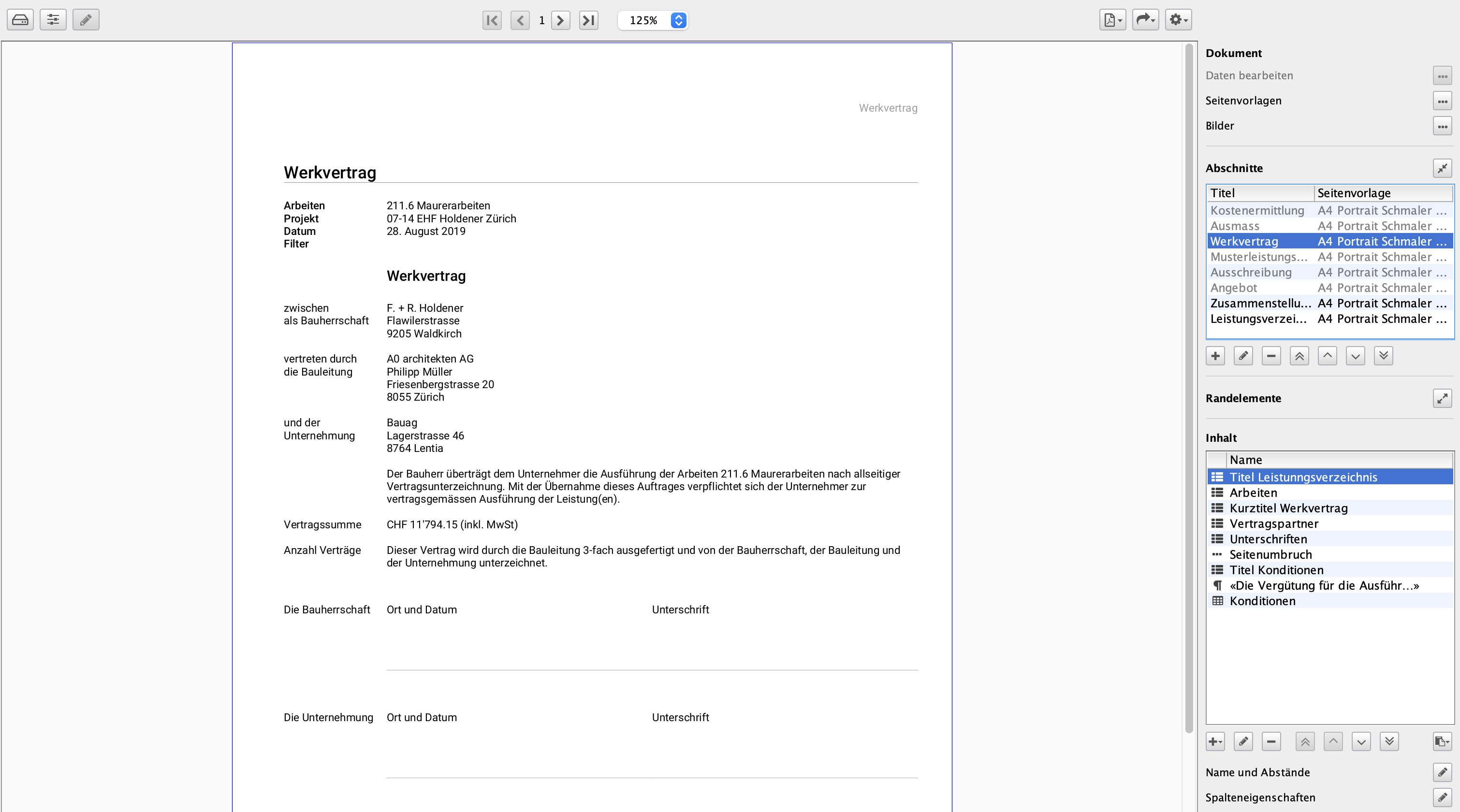
Task: Click the pencil edit icon in top toolbar
Action: [86, 20]
